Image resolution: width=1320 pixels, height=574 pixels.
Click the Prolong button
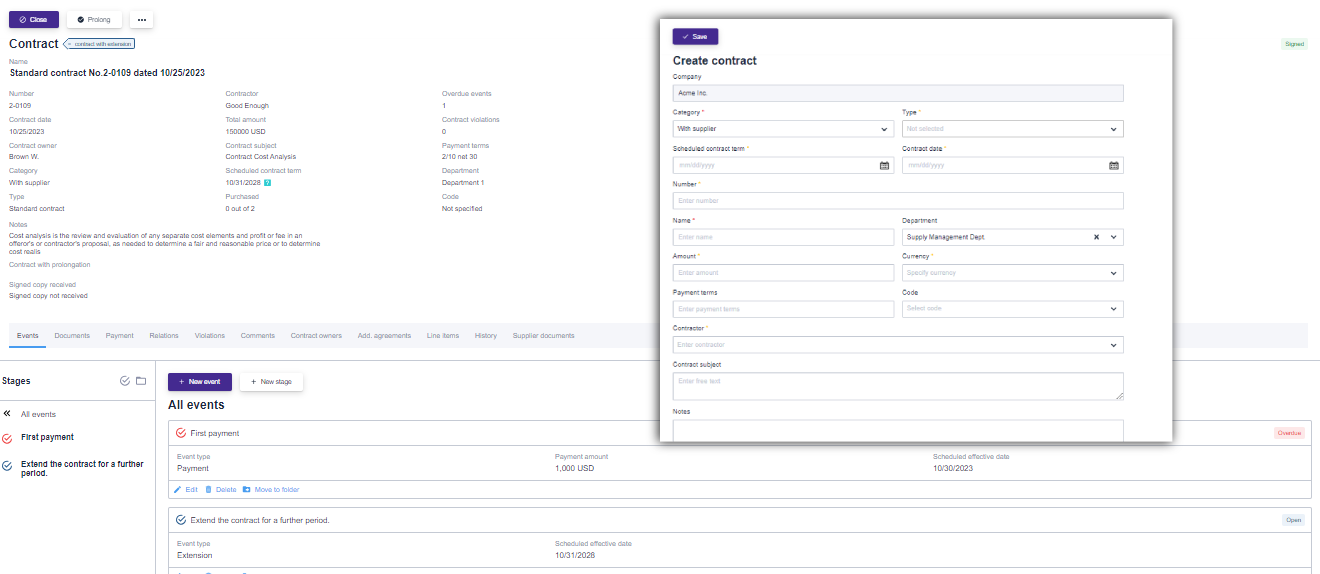94,19
